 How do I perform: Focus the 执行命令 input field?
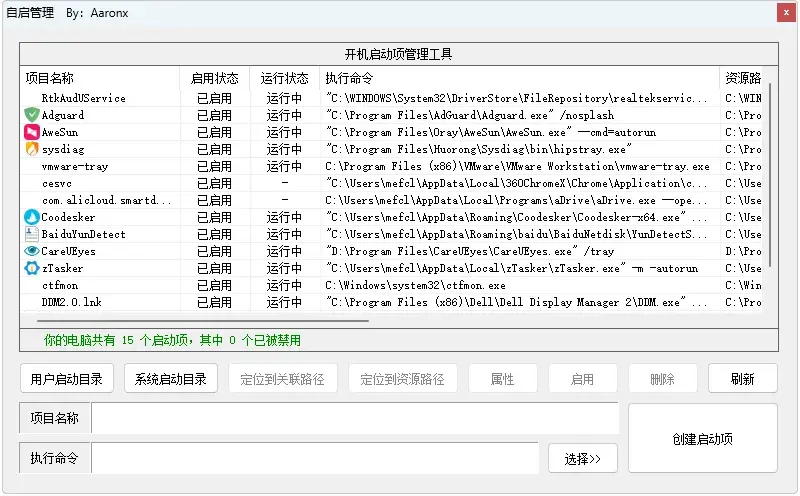[x=315, y=458]
